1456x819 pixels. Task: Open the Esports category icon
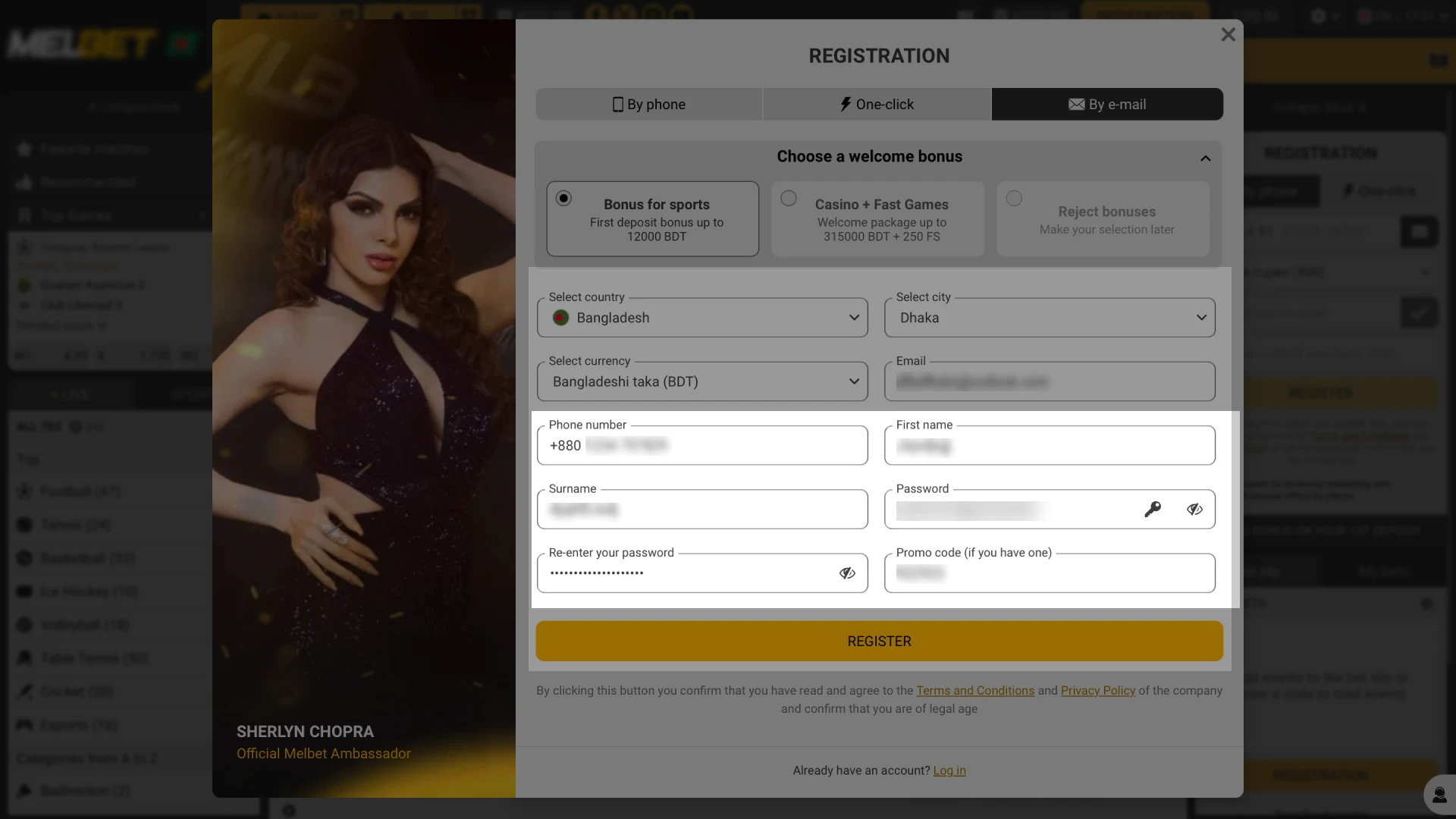[24, 724]
